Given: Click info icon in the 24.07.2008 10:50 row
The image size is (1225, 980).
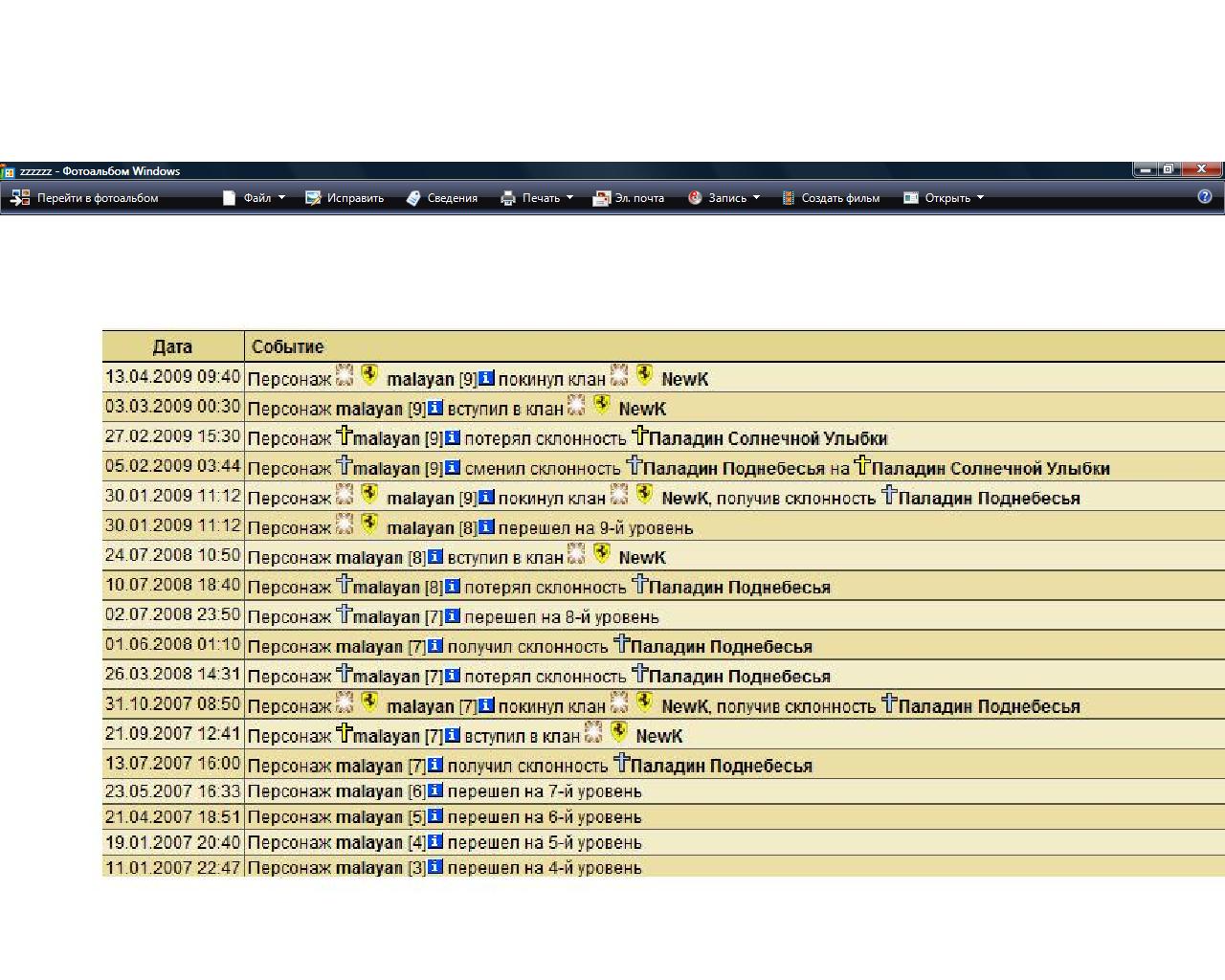Looking at the screenshot, I should 435,556.
